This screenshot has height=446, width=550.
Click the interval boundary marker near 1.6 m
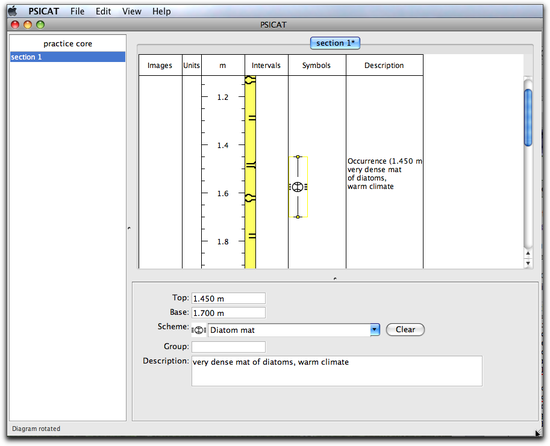click(x=250, y=198)
